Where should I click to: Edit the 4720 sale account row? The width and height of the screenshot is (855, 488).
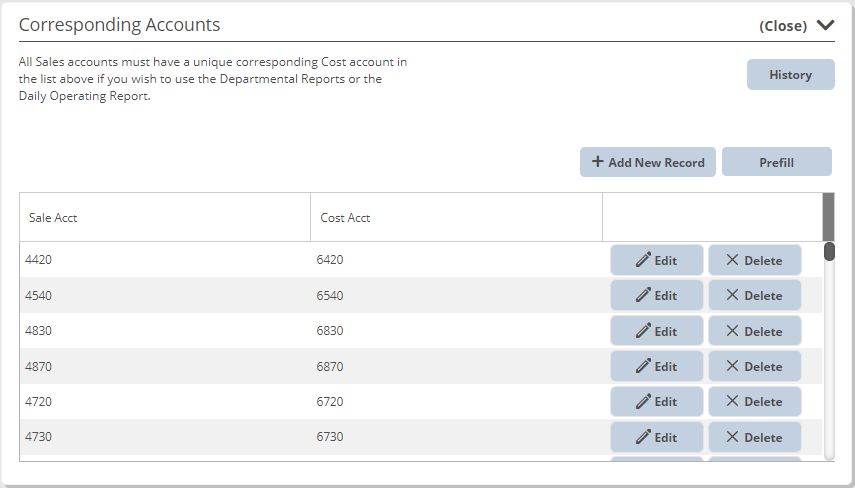coord(656,401)
